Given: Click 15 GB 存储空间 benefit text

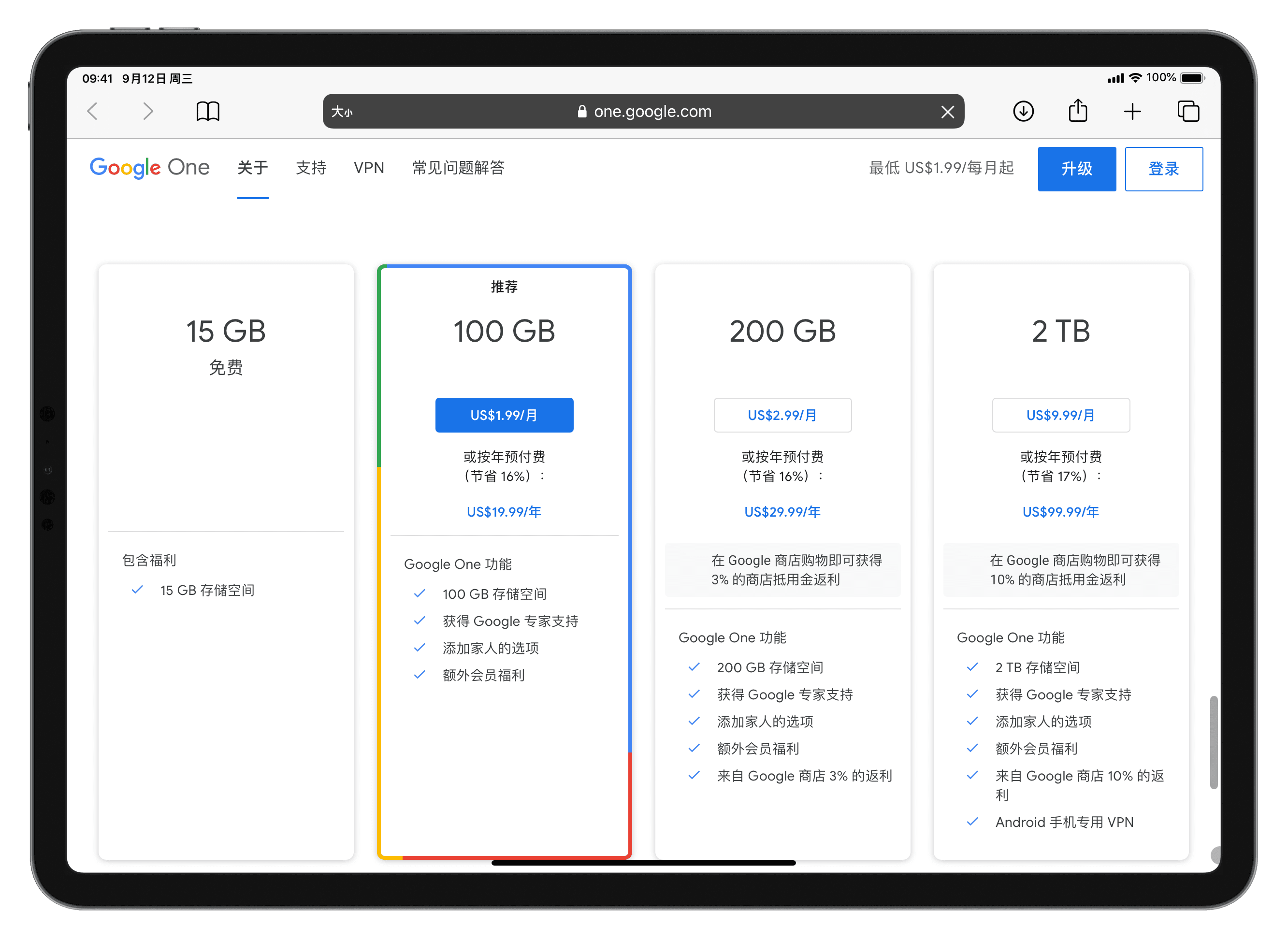Looking at the screenshot, I should click(x=207, y=590).
